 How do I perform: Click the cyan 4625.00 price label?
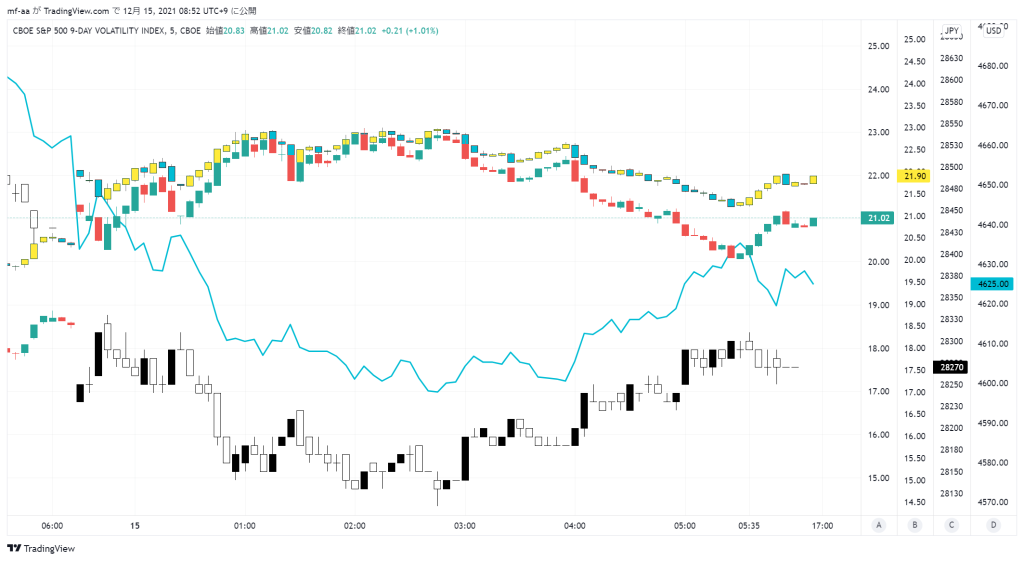pos(992,284)
